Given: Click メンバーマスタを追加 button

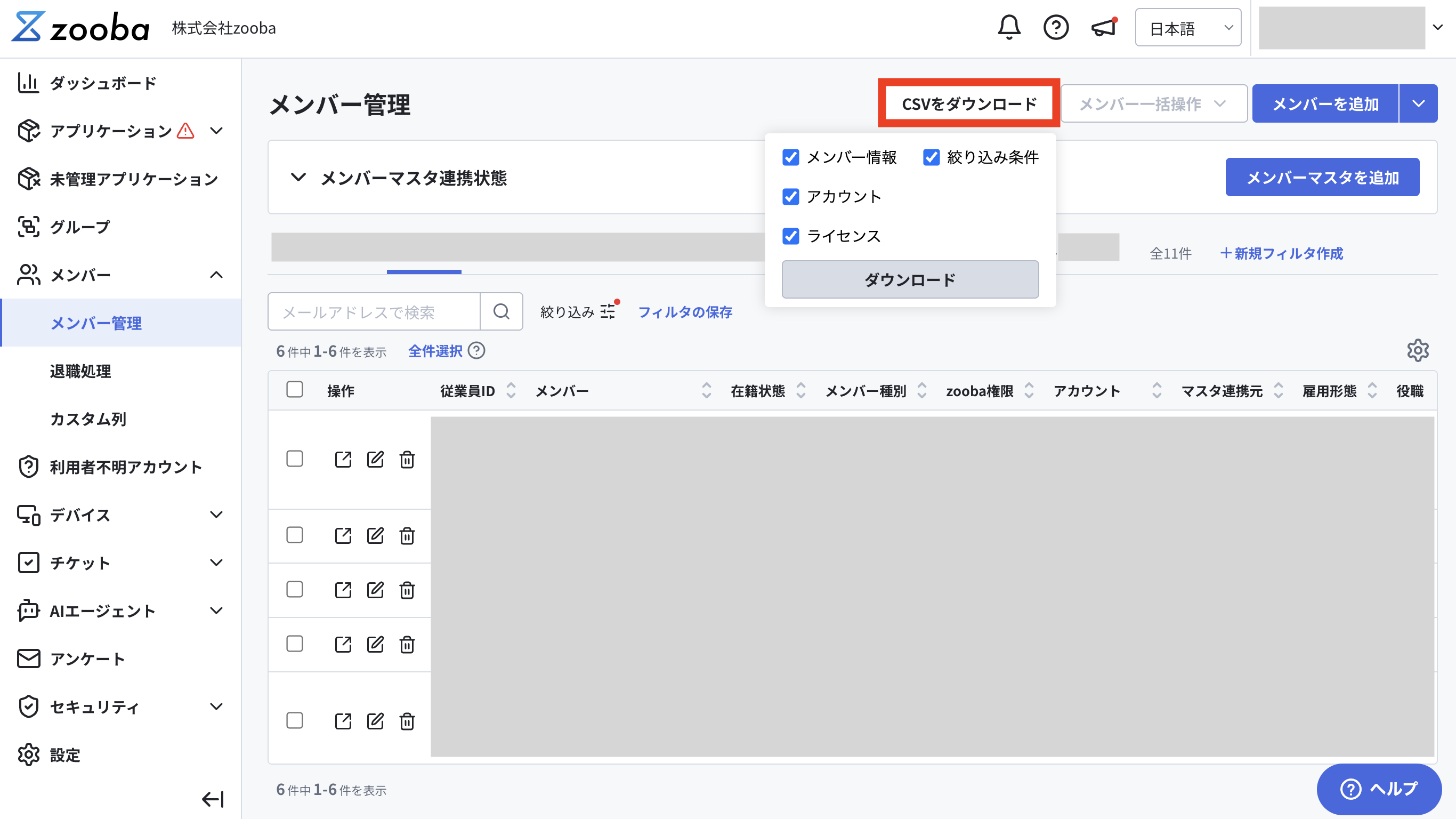Looking at the screenshot, I should point(1323,177).
